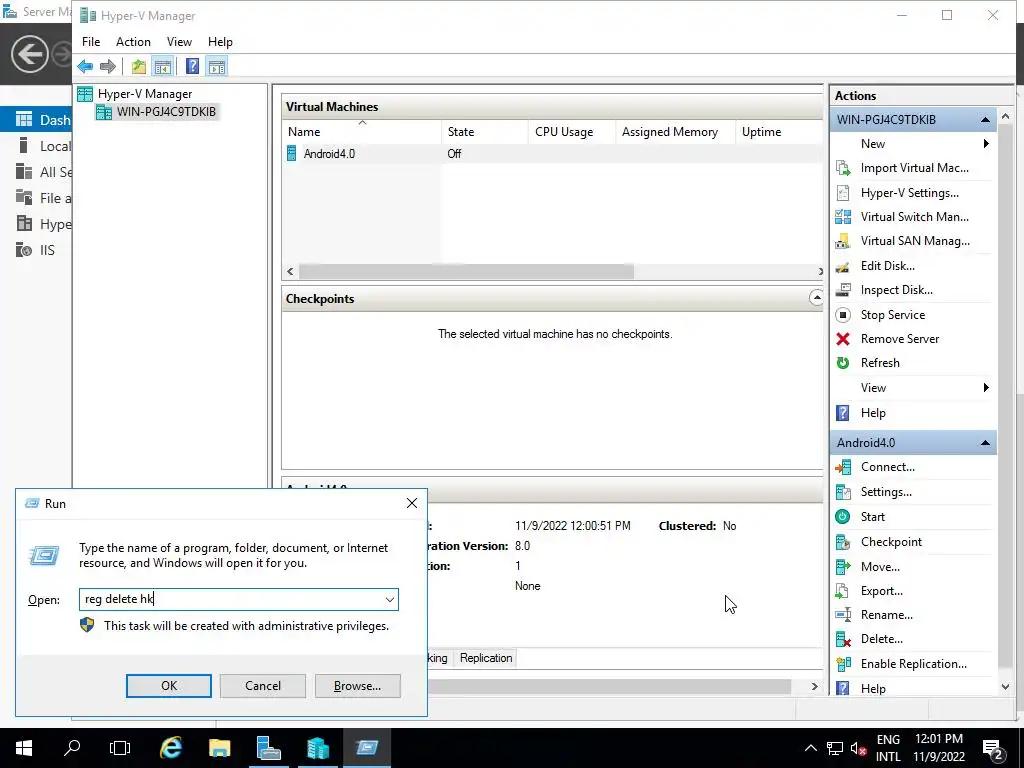Open the Help menu
Image resolution: width=1024 pixels, height=768 pixels.
[220, 42]
